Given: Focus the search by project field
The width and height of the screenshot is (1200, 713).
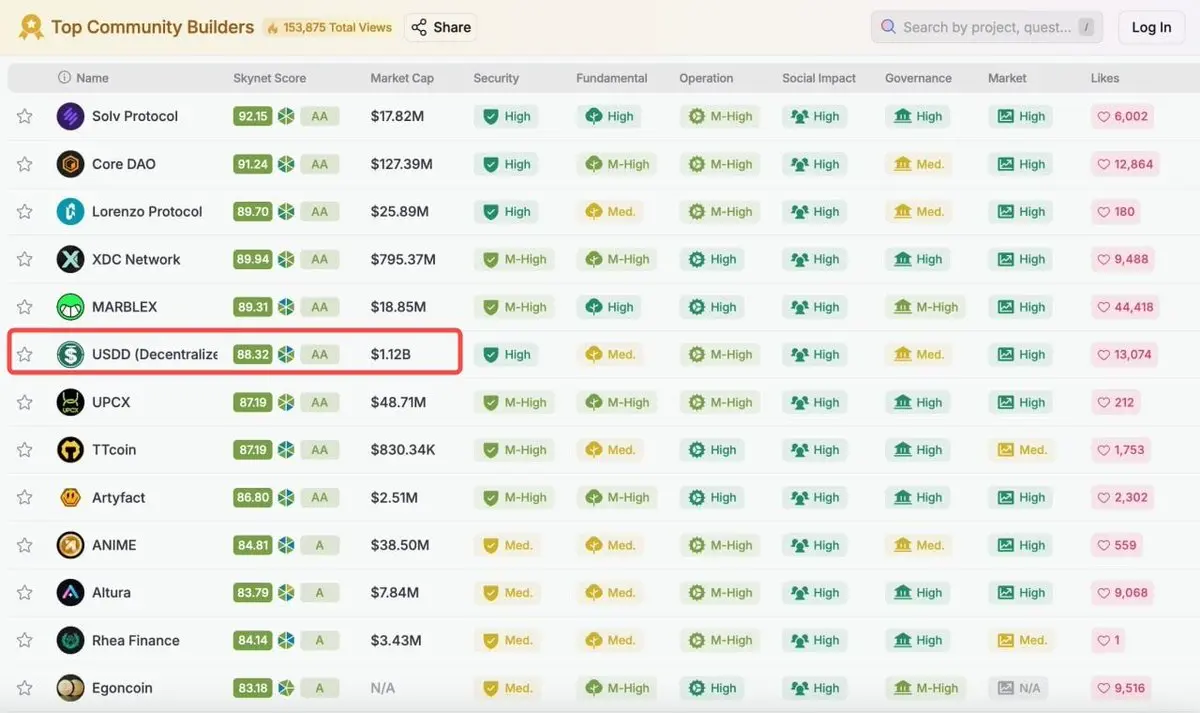Looking at the screenshot, I should (987, 27).
